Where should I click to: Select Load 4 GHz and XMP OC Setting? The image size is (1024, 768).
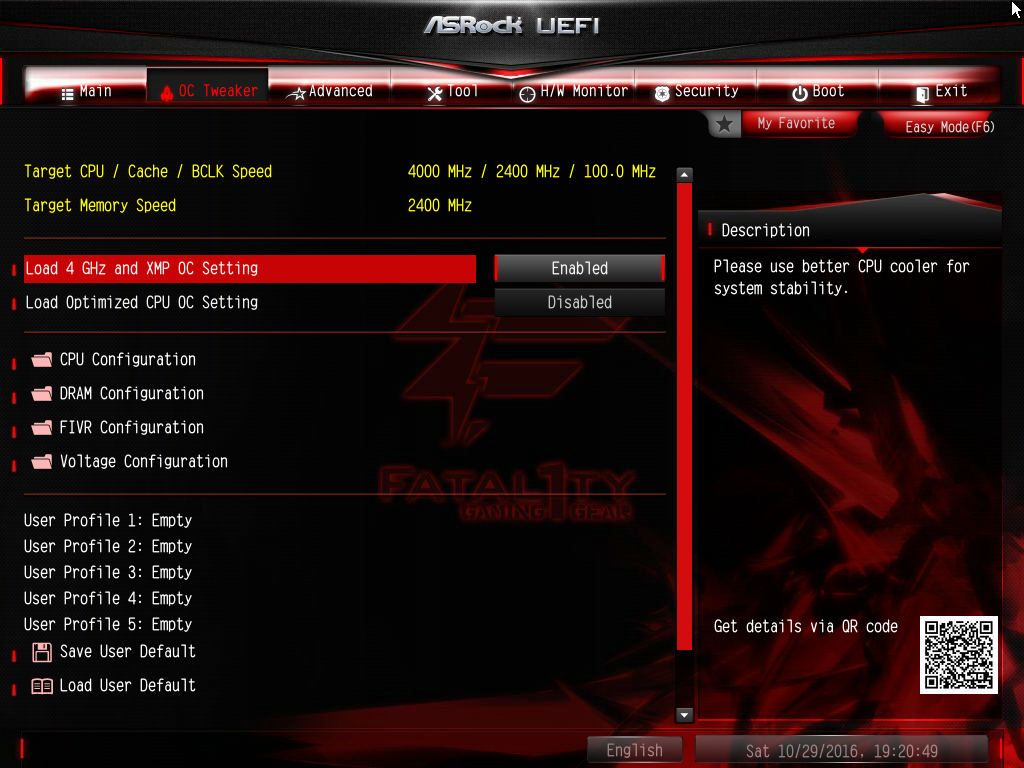point(249,268)
